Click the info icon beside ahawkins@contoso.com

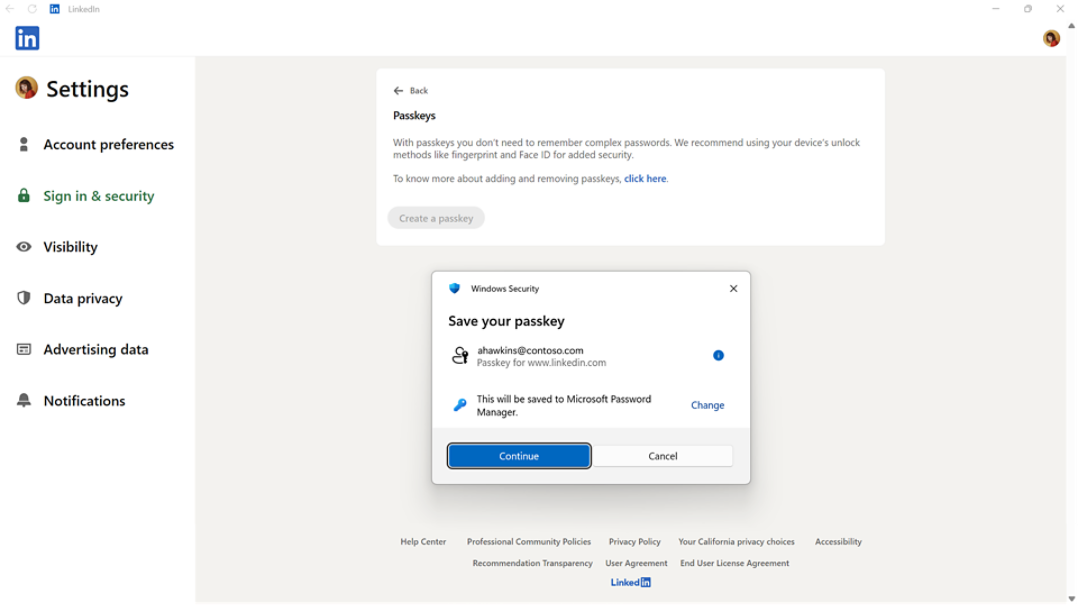pyautogui.click(x=718, y=355)
